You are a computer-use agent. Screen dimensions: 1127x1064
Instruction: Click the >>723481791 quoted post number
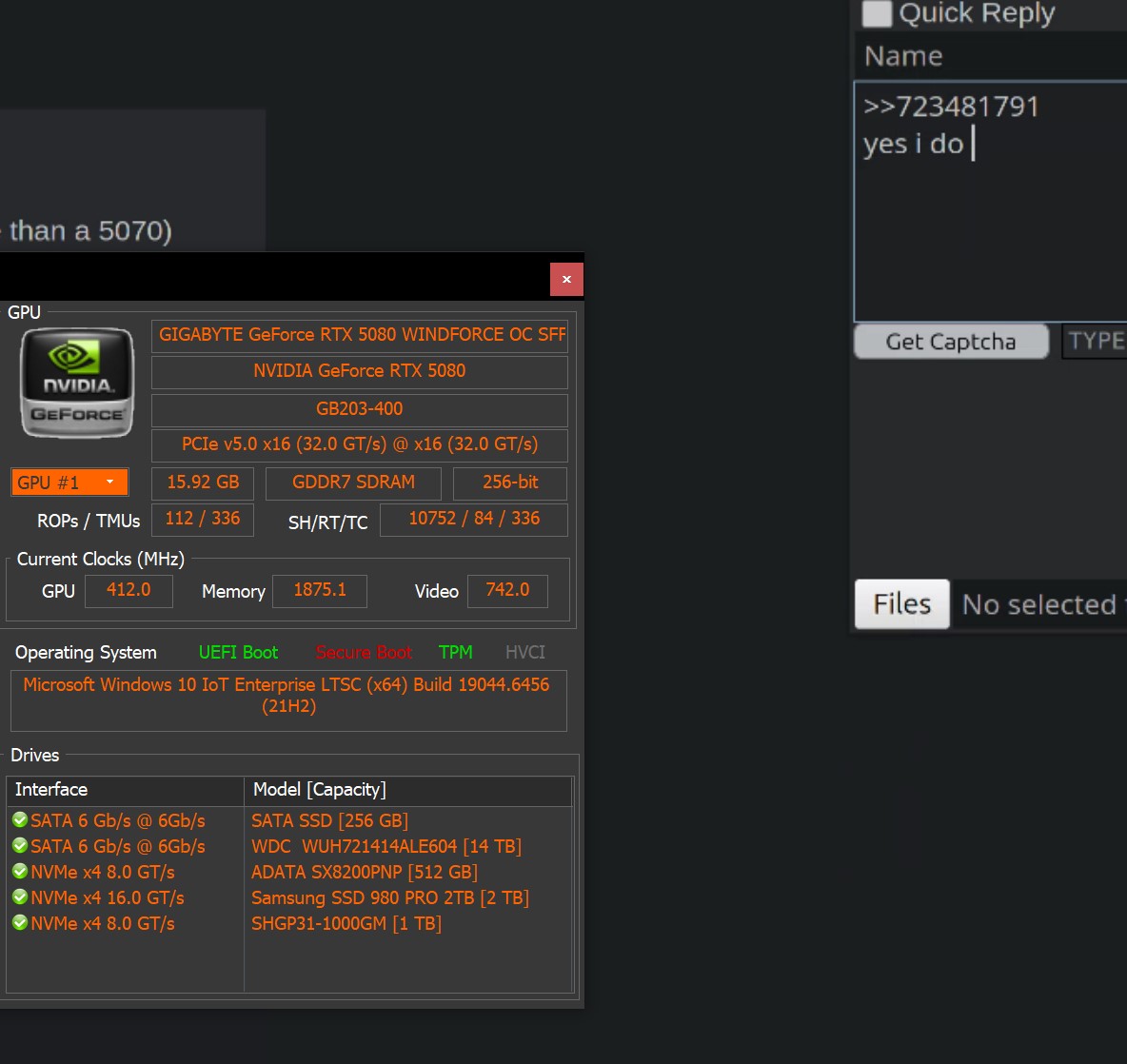(x=951, y=107)
